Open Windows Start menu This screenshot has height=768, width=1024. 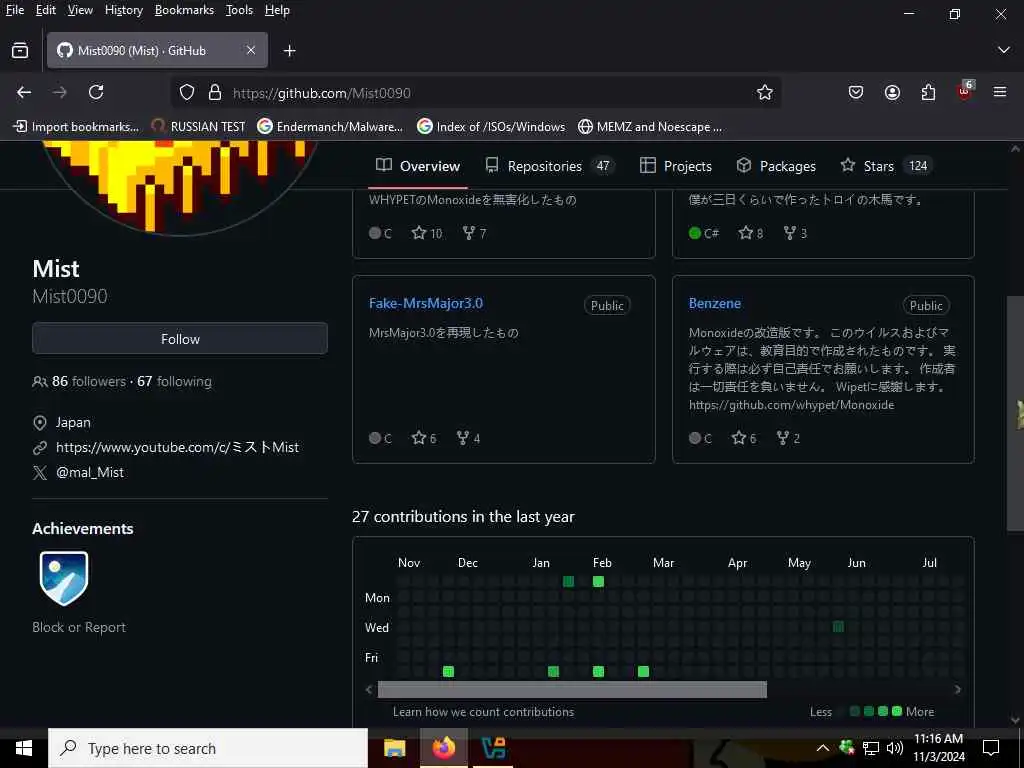coord(24,748)
